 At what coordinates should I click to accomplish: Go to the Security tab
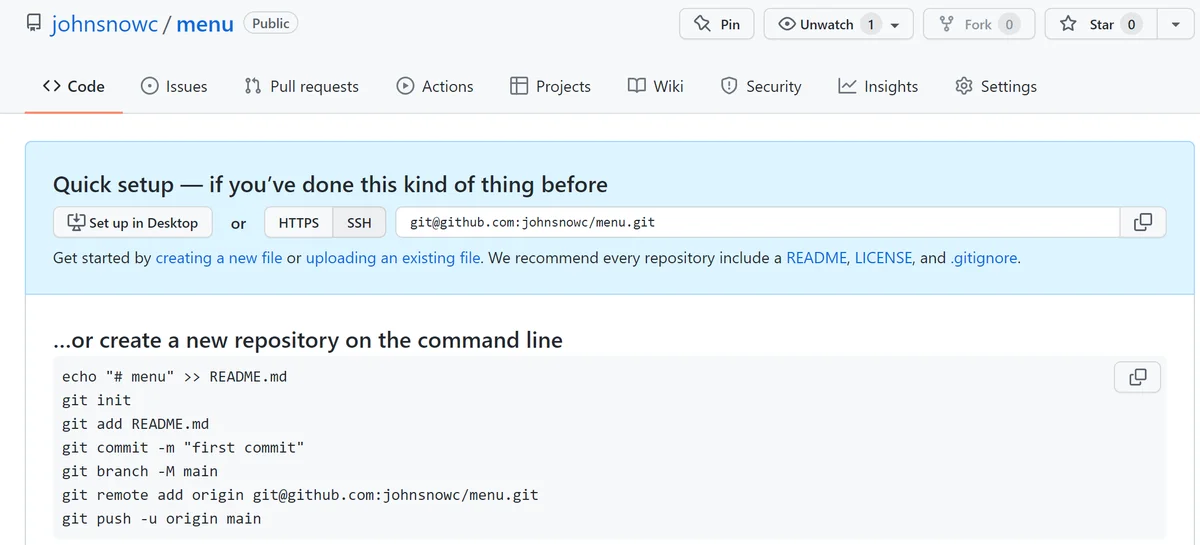point(761,86)
